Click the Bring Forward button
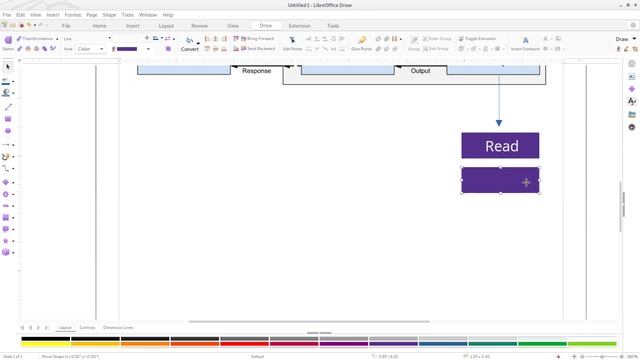Viewport: 640px width, 360px height. point(257,38)
